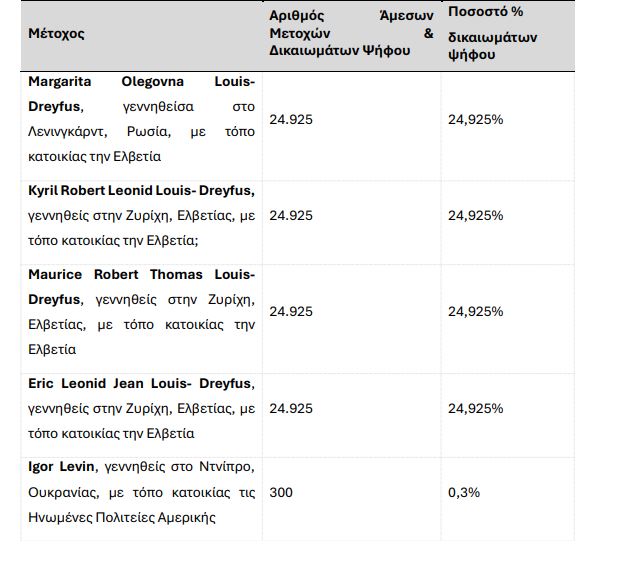
Task: Click the 24.925 share count in Eric's row
Action: click(x=291, y=408)
